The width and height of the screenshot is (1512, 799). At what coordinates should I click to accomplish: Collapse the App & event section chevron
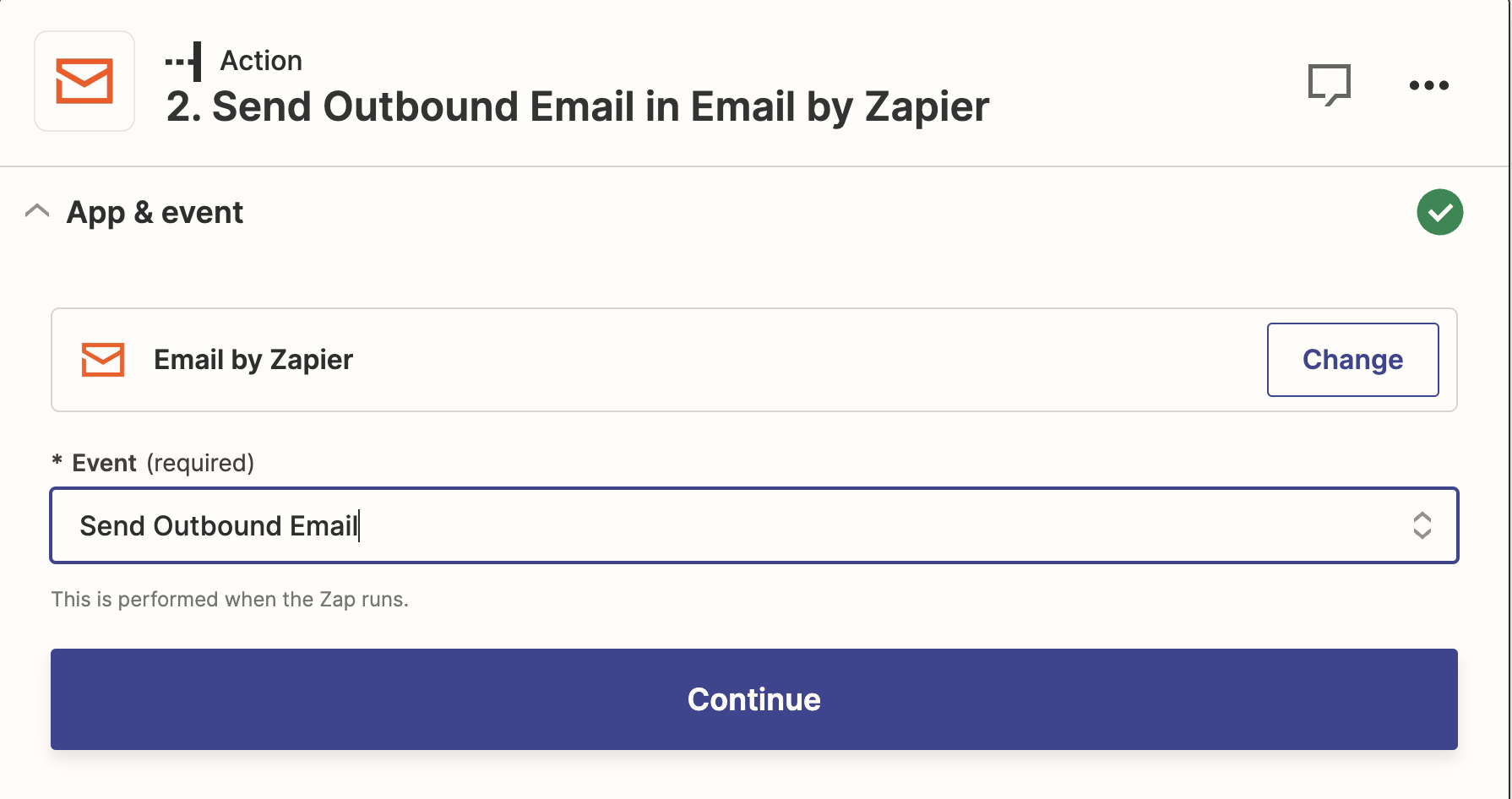pos(37,211)
